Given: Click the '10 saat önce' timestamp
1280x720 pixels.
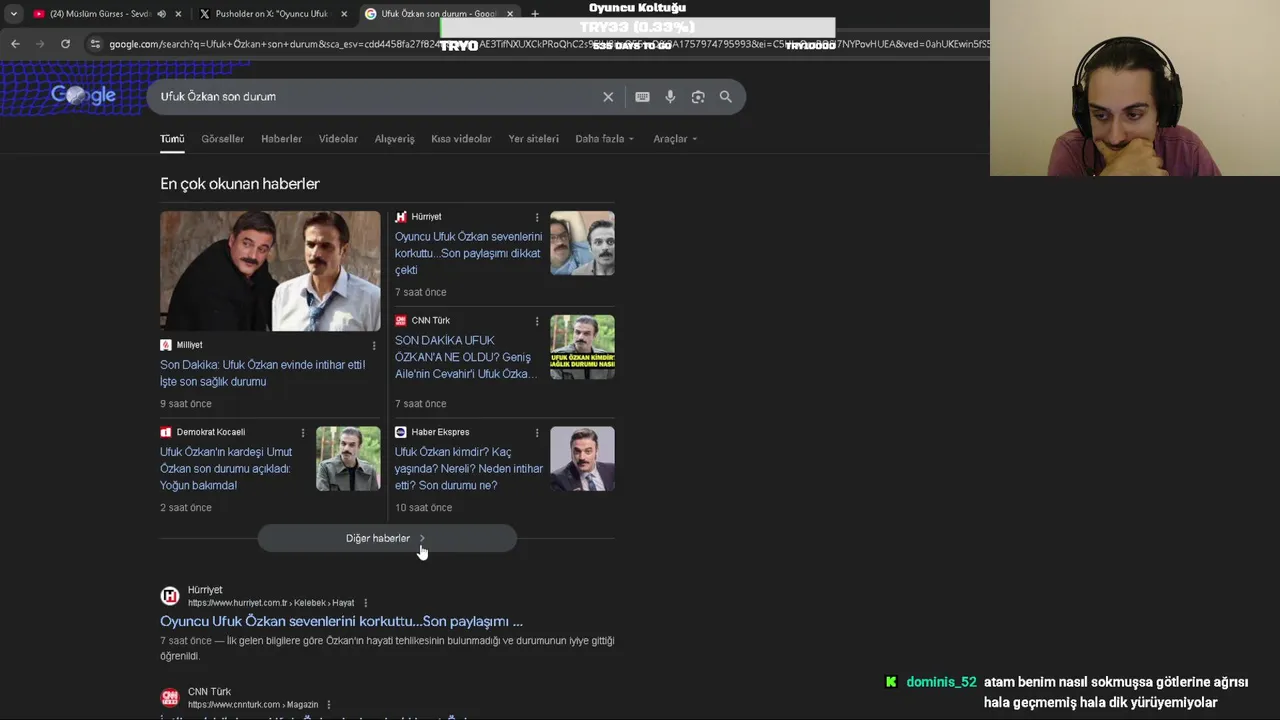Looking at the screenshot, I should click(423, 508).
